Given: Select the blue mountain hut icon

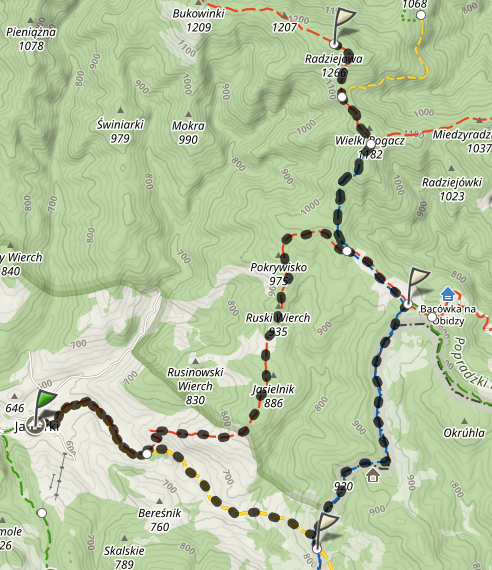Looking at the screenshot, I should pos(448,294).
